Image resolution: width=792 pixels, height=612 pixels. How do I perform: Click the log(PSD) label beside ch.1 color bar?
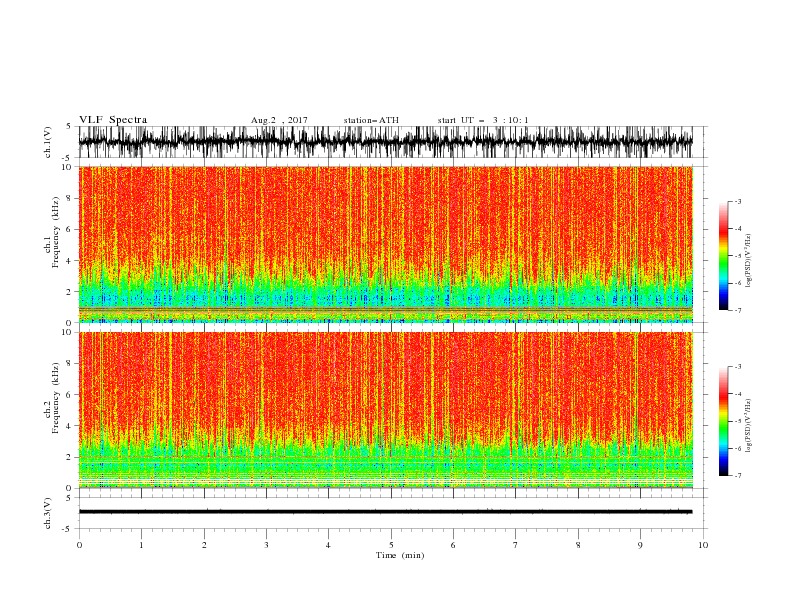[748, 261]
